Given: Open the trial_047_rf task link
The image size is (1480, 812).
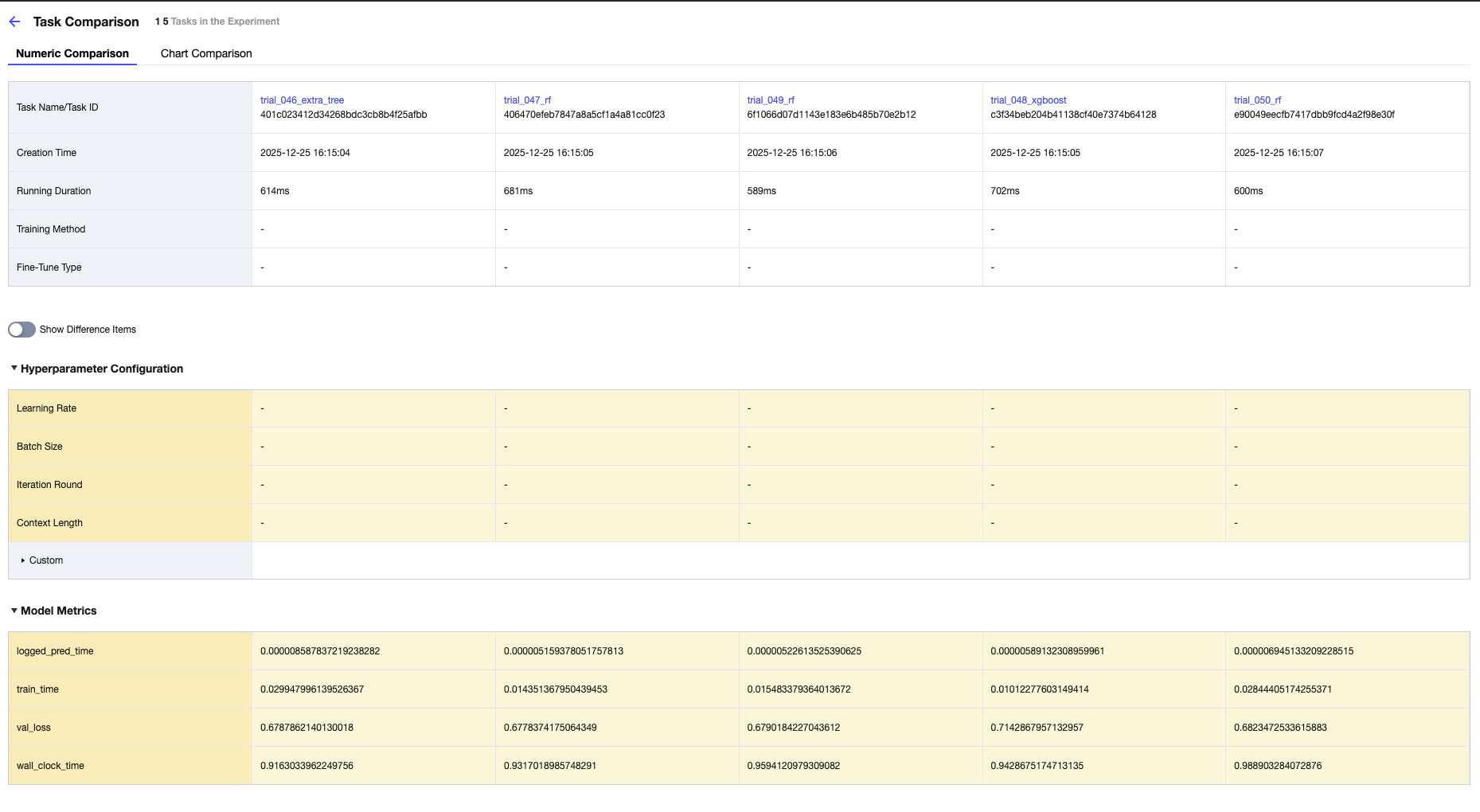Looking at the screenshot, I should (527, 100).
